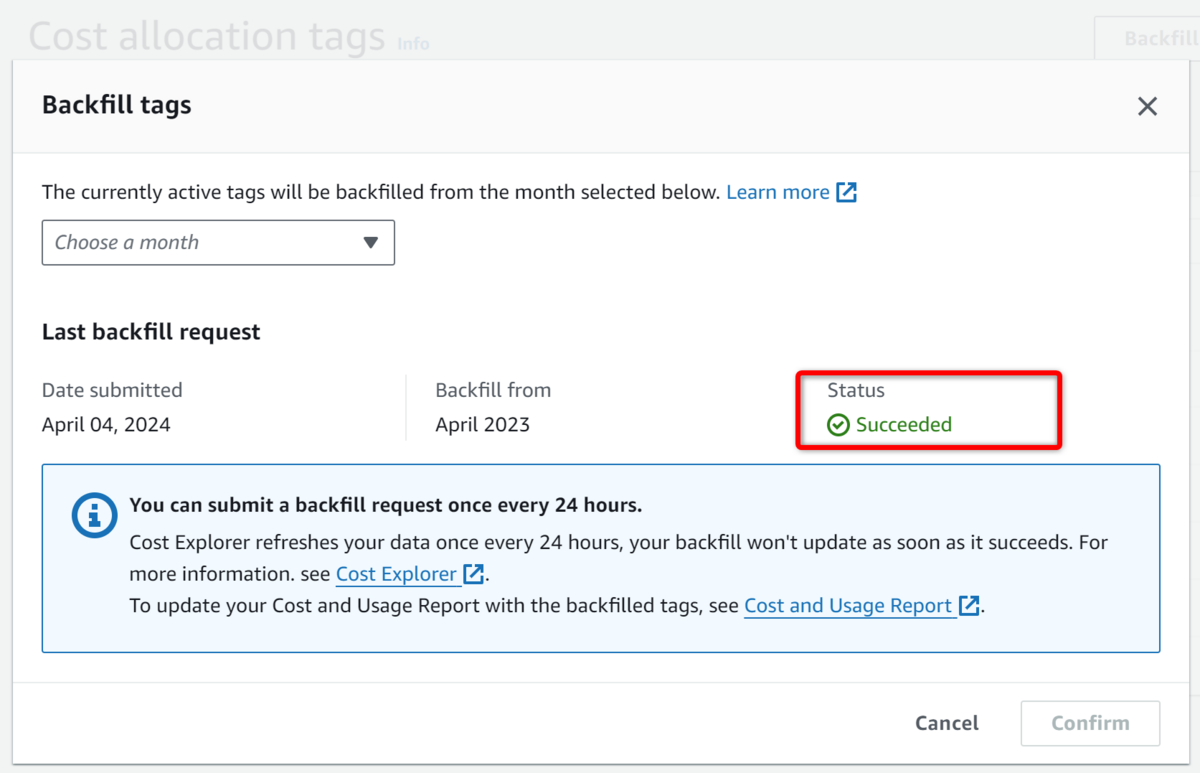Click the Info link beside Cost allocation tags

[x=413, y=44]
